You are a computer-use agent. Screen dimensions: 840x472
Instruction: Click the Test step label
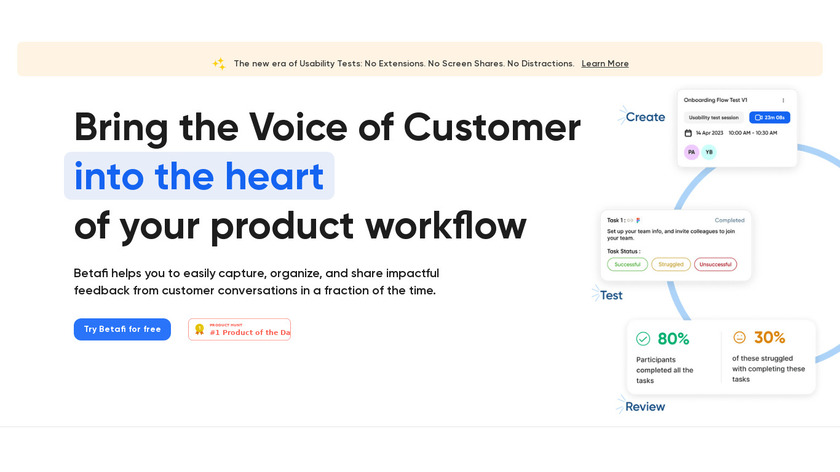[611, 295]
